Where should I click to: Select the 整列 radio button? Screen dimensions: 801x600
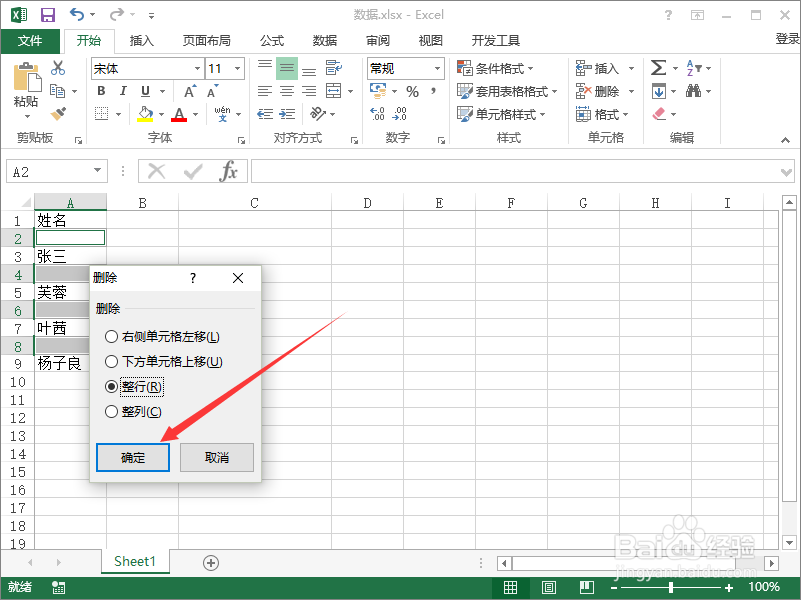(x=111, y=410)
